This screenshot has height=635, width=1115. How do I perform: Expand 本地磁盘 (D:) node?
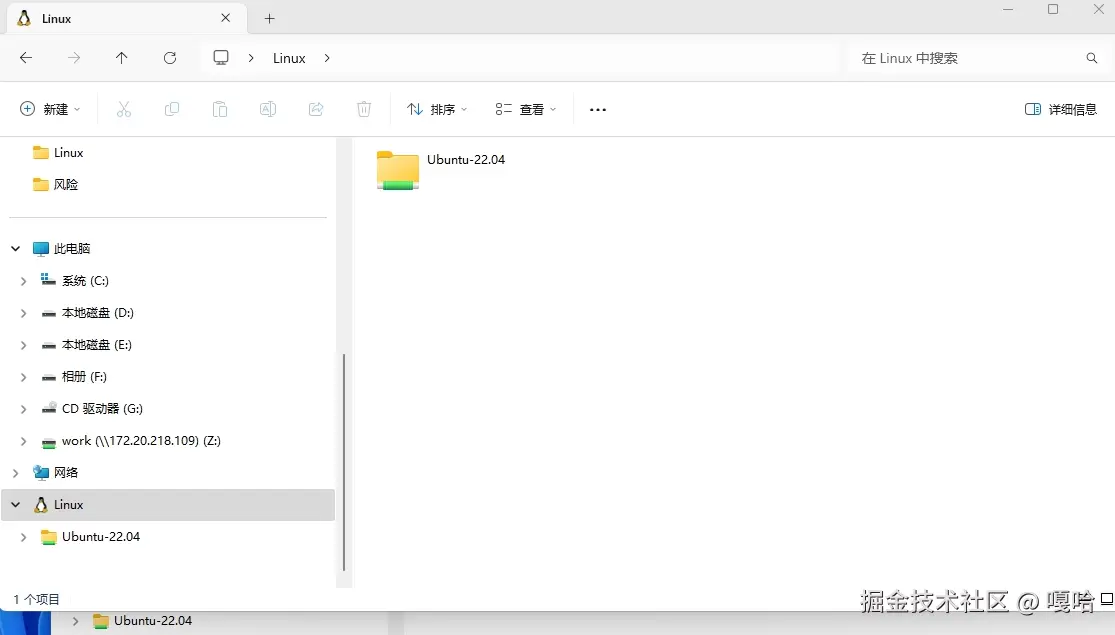(x=23, y=313)
